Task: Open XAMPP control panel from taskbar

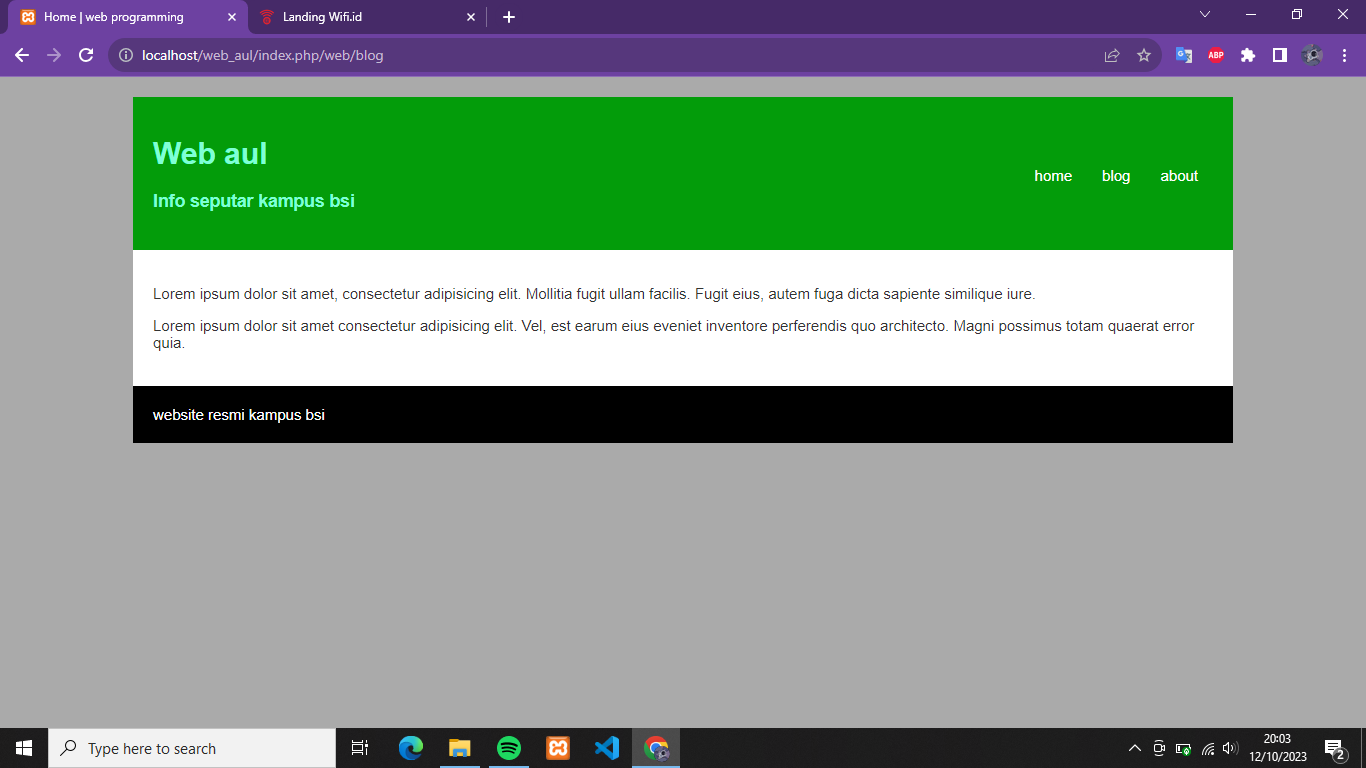Action: tap(558, 748)
